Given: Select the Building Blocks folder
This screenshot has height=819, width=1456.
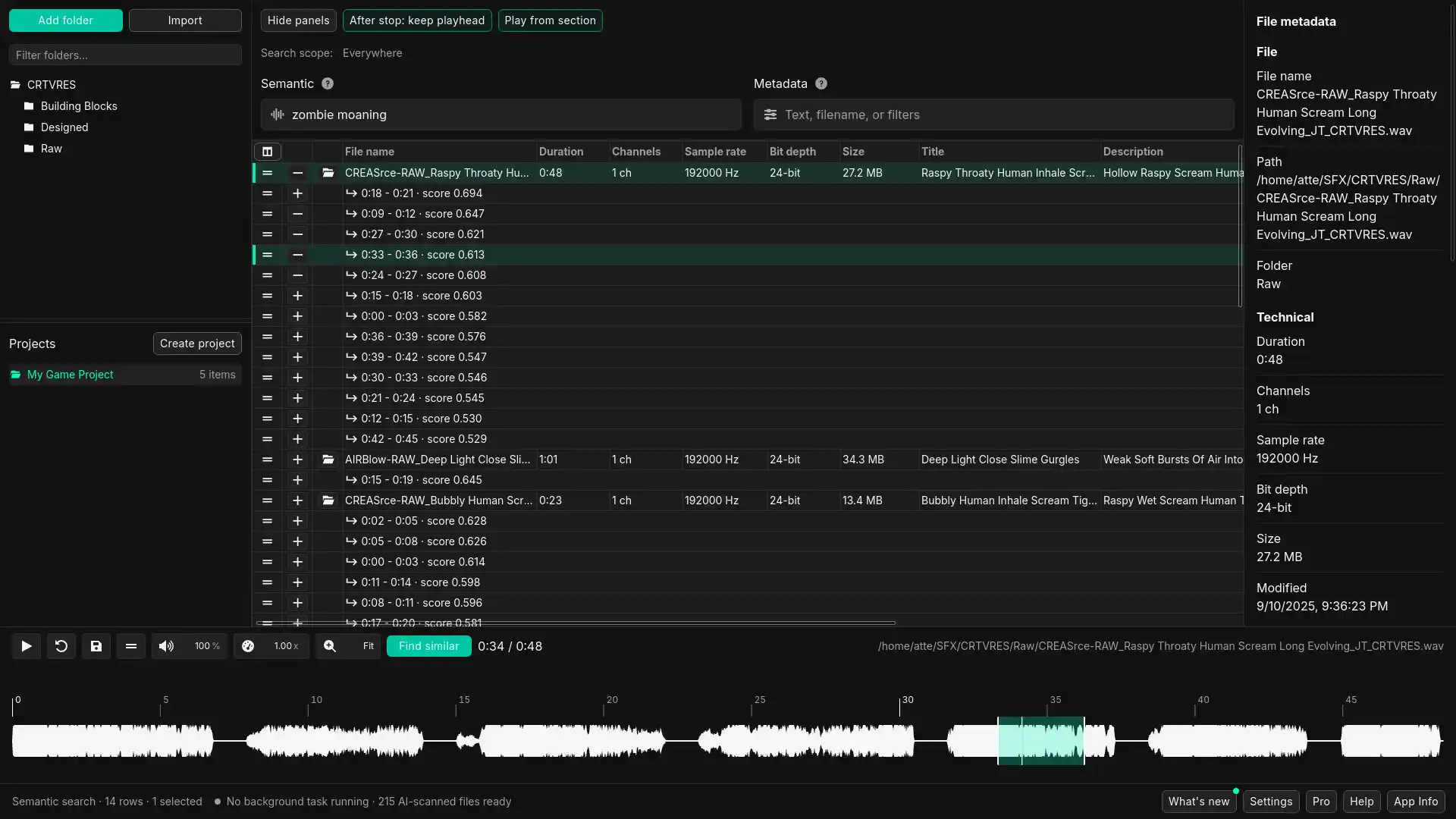Looking at the screenshot, I should pyautogui.click(x=79, y=106).
